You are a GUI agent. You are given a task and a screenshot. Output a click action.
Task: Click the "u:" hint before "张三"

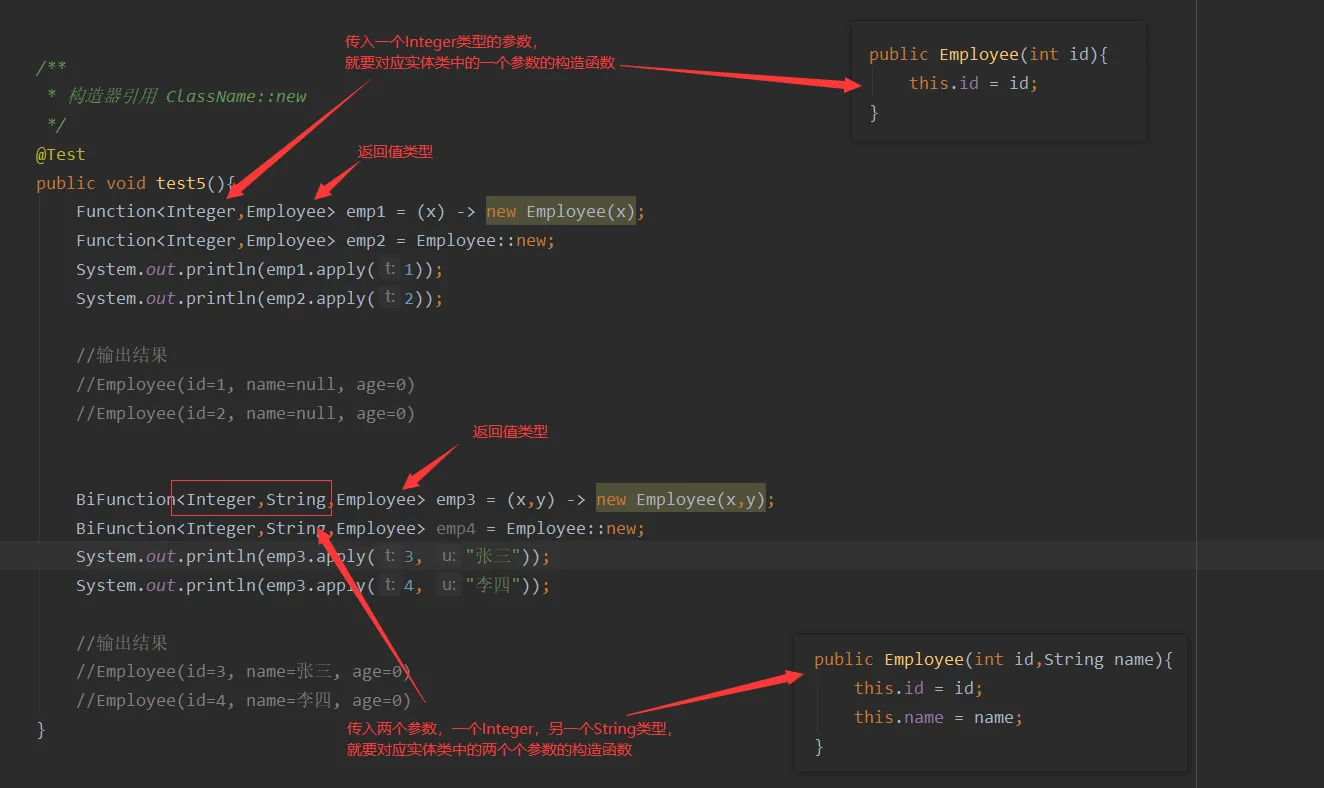coord(449,557)
